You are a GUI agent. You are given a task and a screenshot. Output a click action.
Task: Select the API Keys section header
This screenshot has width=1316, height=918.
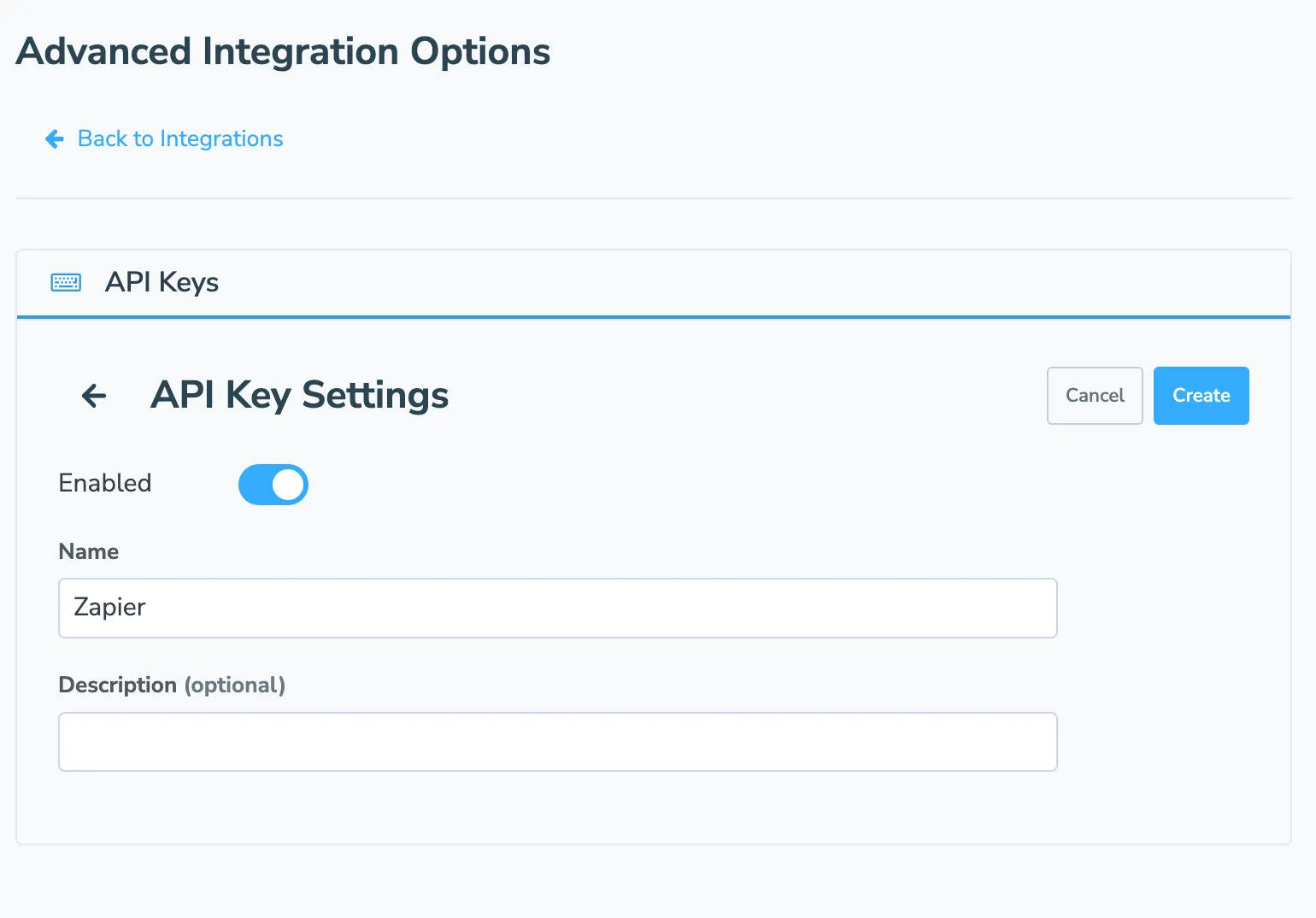coord(161,282)
